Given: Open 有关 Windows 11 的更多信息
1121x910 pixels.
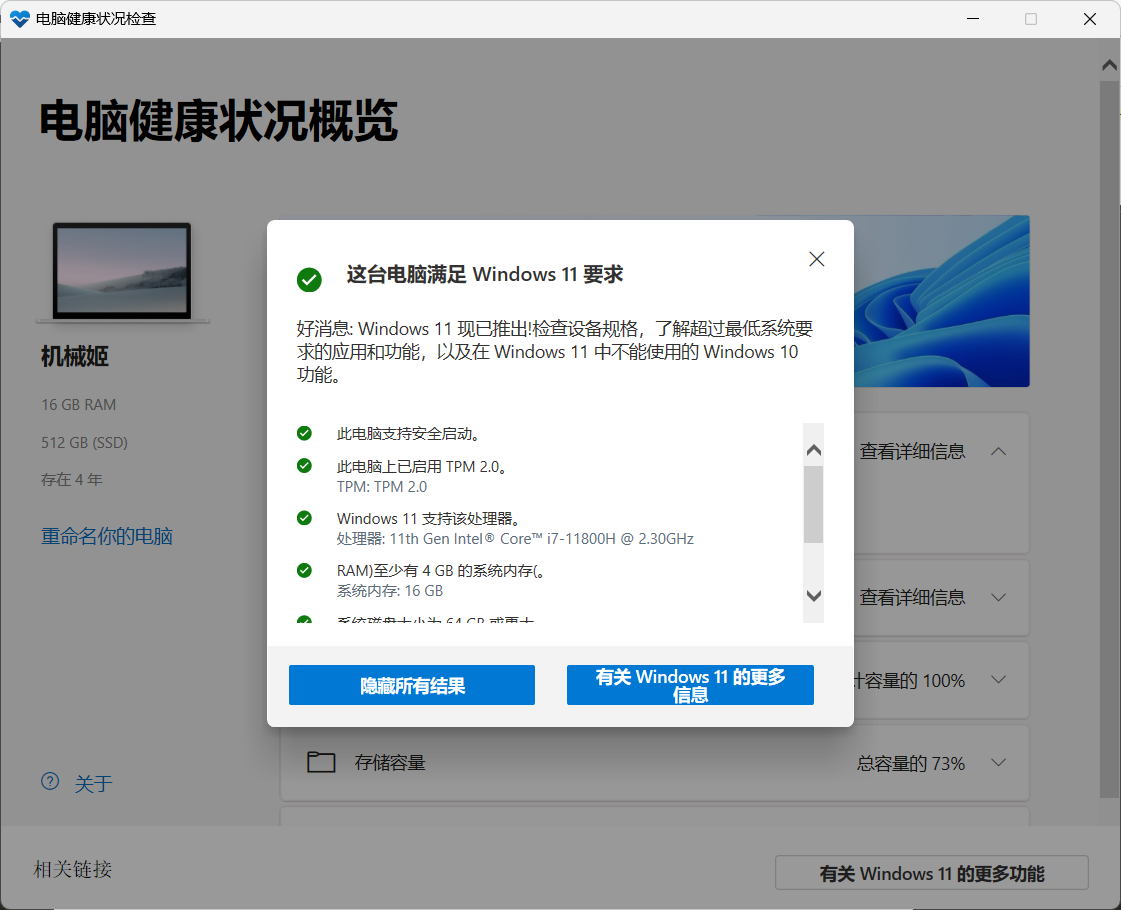Looking at the screenshot, I should pyautogui.click(x=690, y=685).
